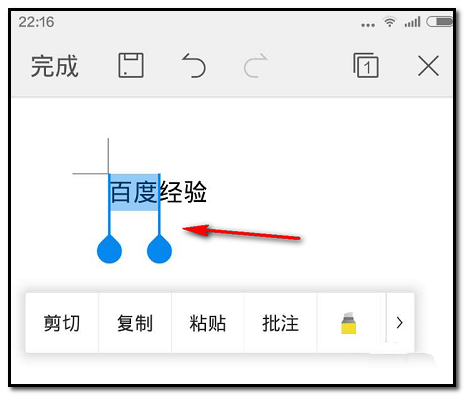Click the save floppy disk icon
Image resolution: width=464 pixels, height=395 pixels.
click(x=131, y=65)
